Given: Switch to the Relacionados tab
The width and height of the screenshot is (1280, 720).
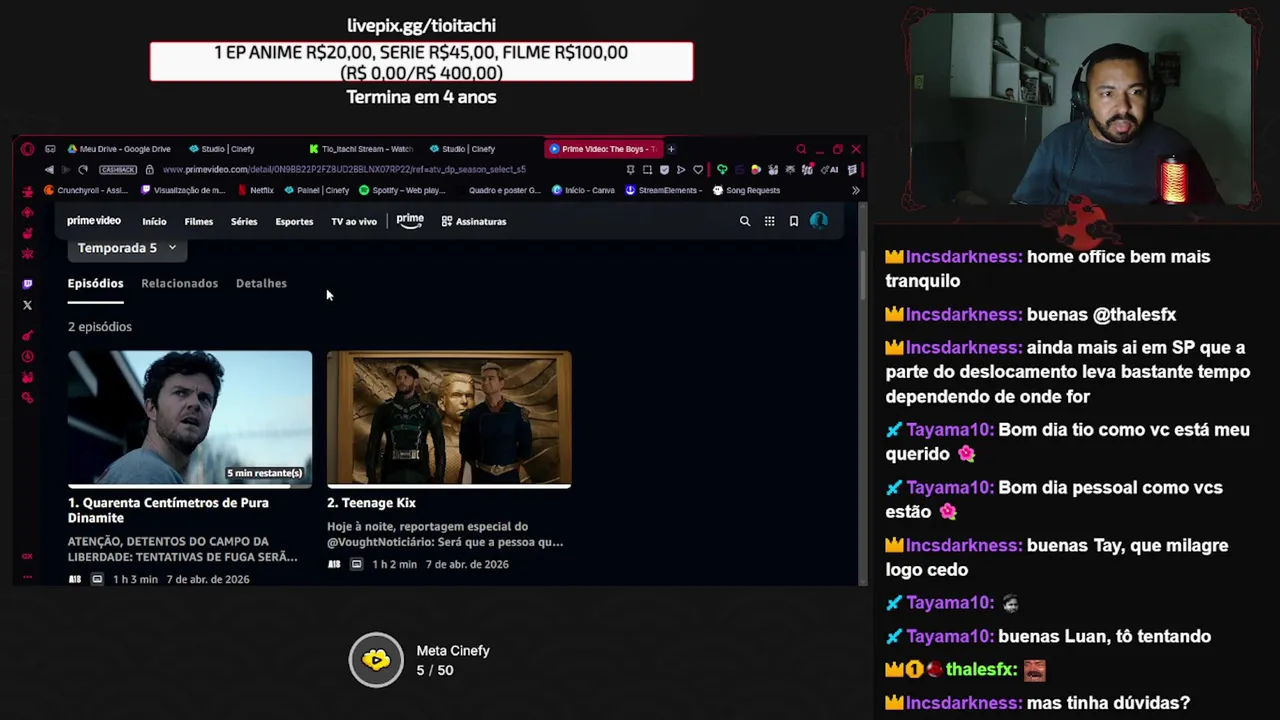Looking at the screenshot, I should point(179,284).
